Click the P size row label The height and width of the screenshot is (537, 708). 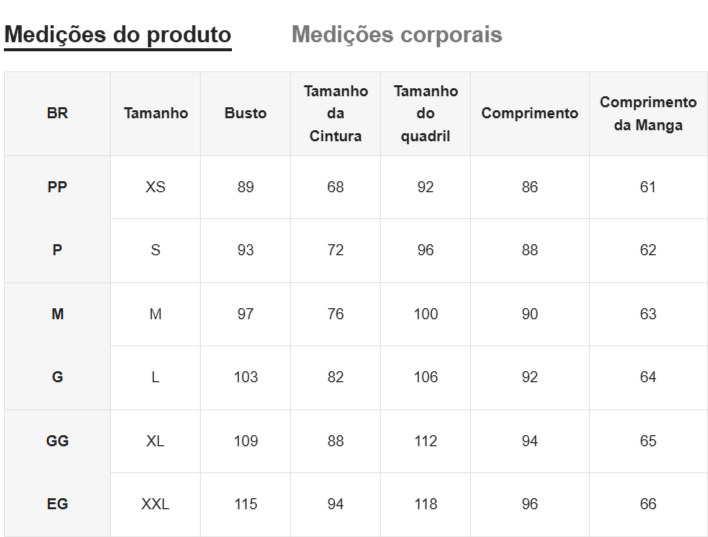[x=57, y=250]
